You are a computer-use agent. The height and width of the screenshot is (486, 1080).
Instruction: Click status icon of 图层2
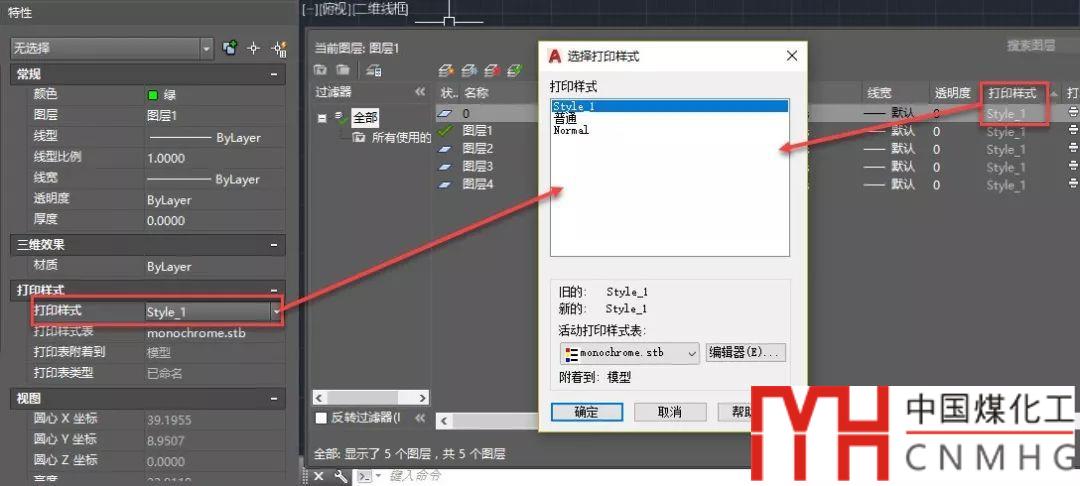click(446, 148)
